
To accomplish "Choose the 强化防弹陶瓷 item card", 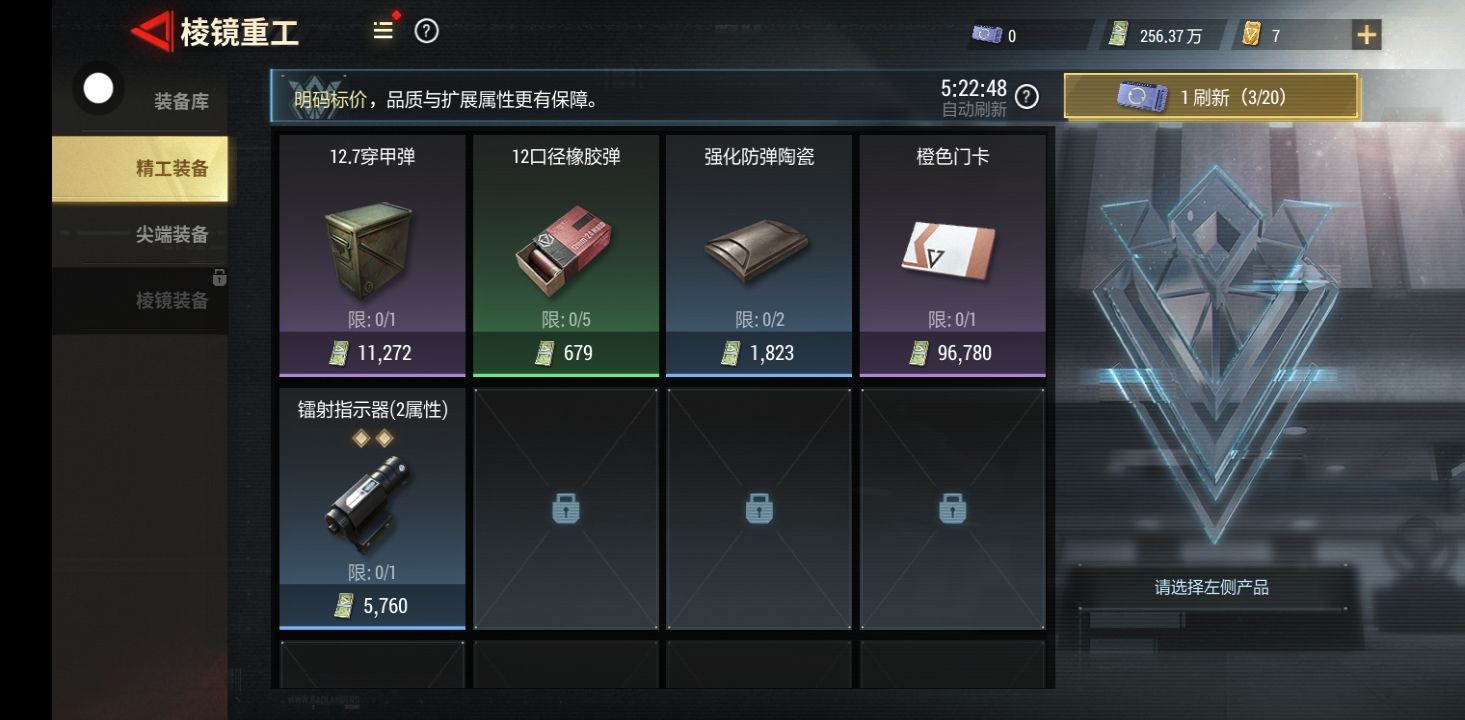I will point(759,255).
